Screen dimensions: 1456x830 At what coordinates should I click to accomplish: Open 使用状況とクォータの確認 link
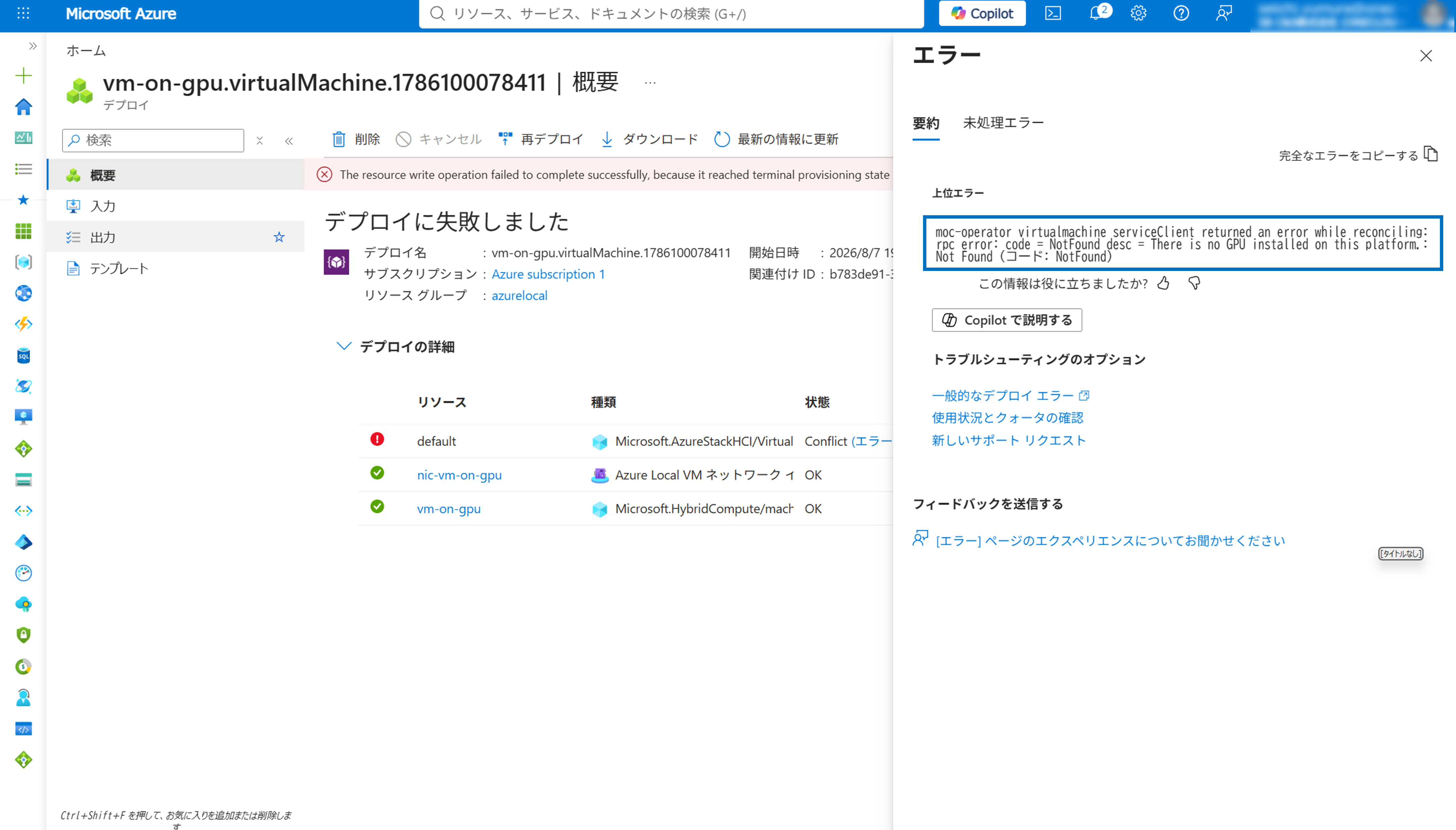coord(1008,418)
